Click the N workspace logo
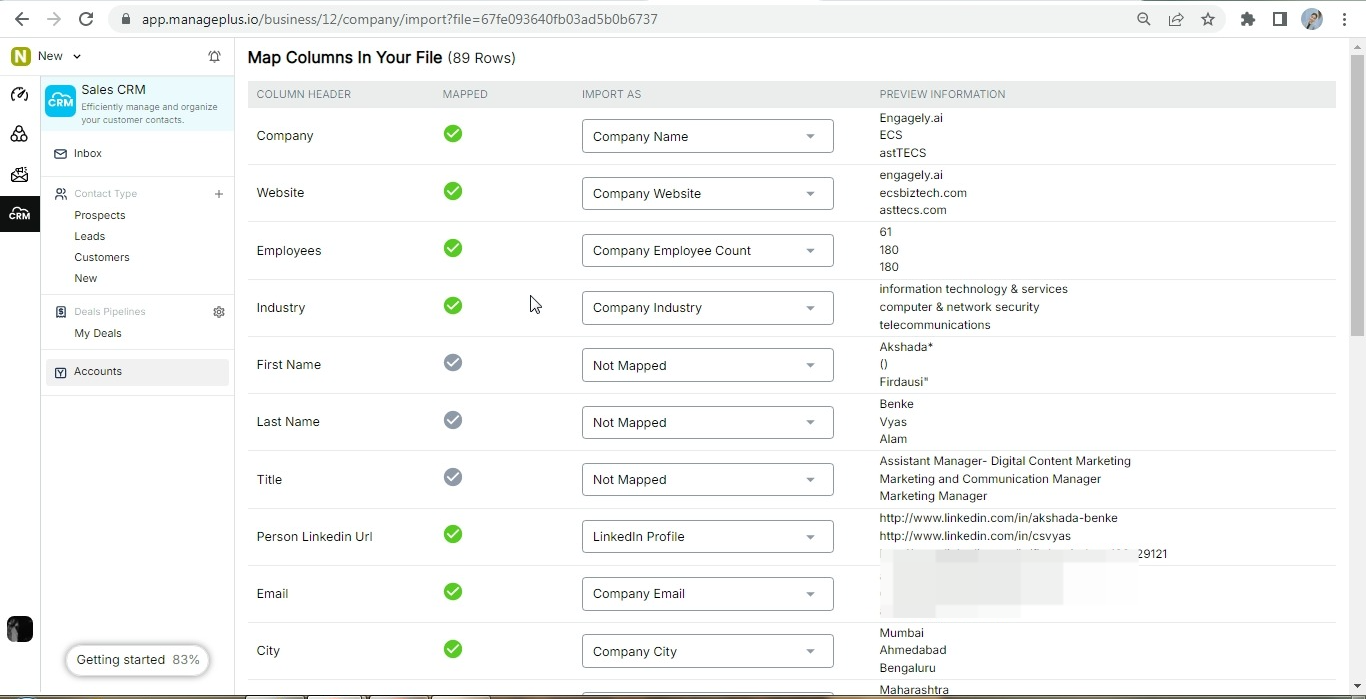 (20, 57)
